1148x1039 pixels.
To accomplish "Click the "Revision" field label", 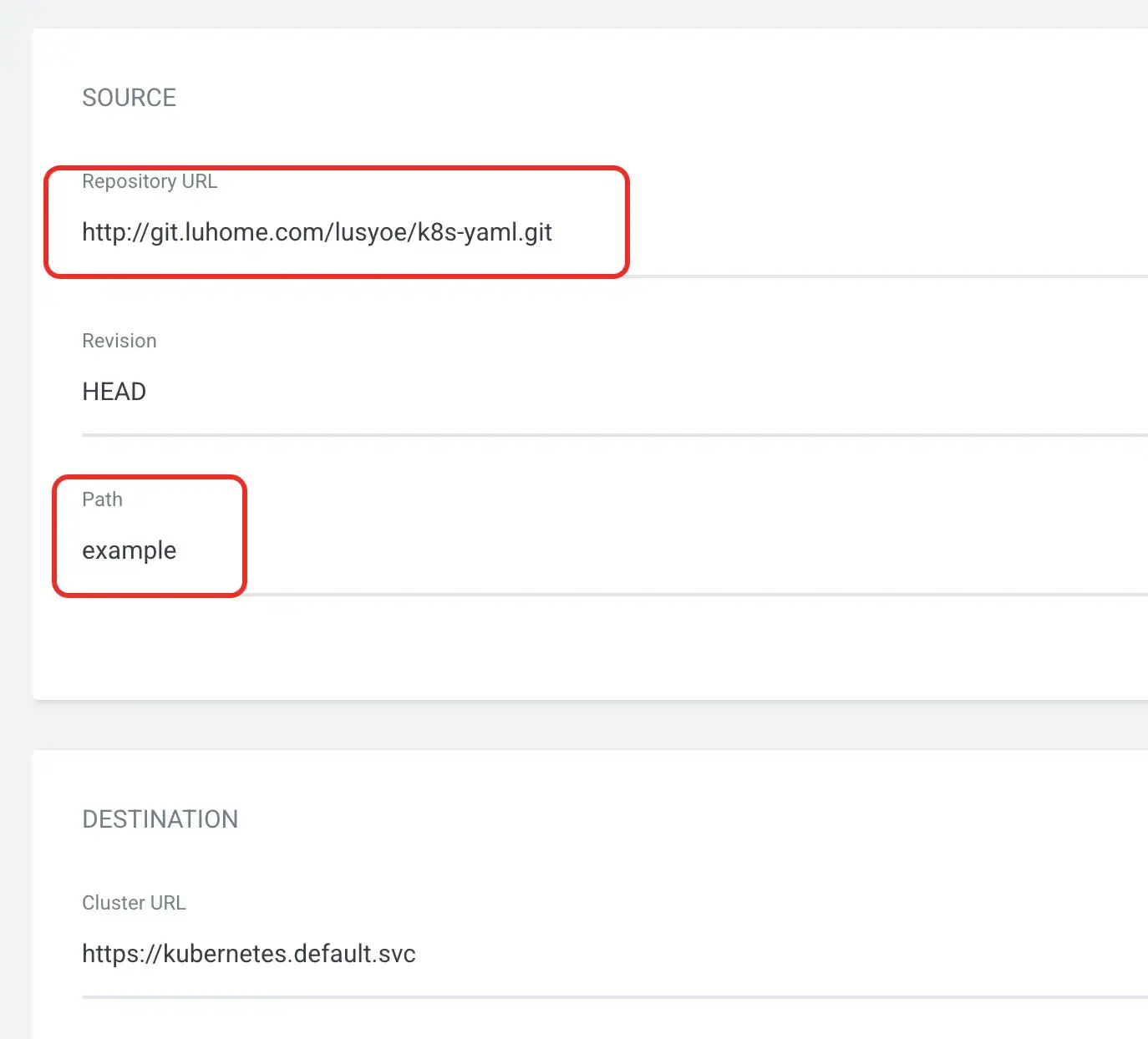I will [119, 341].
